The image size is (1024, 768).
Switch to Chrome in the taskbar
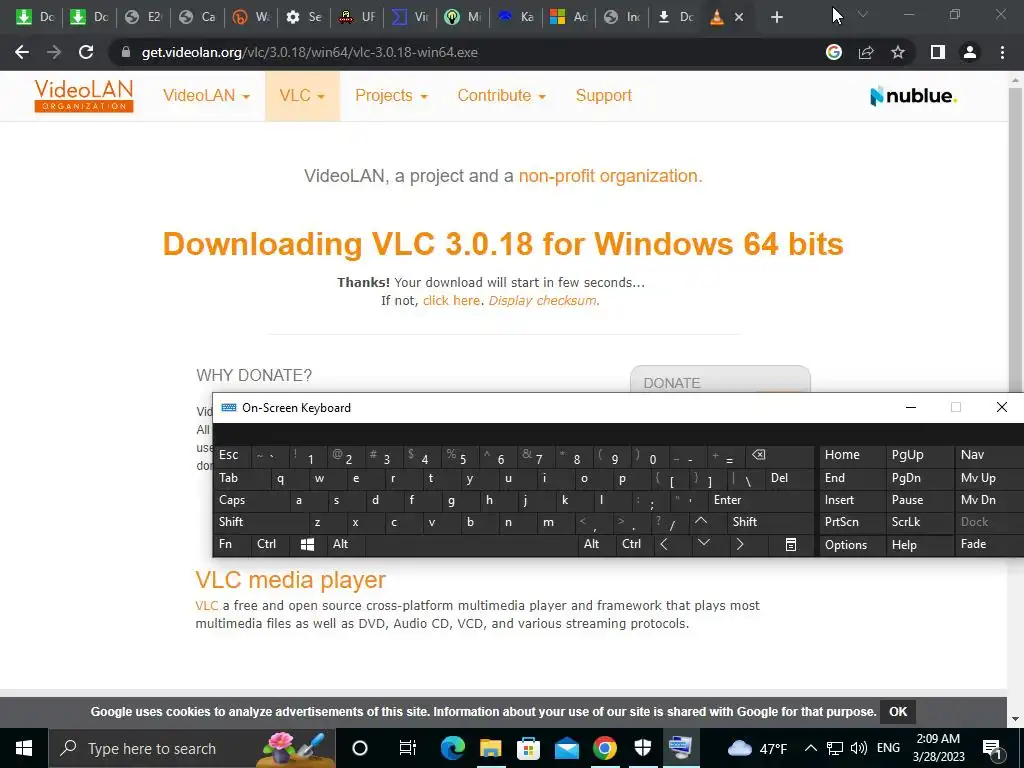point(605,748)
